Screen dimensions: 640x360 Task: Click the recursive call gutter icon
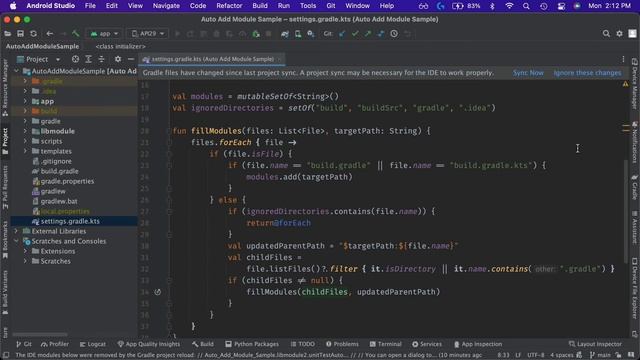pyautogui.click(x=158, y=292)
